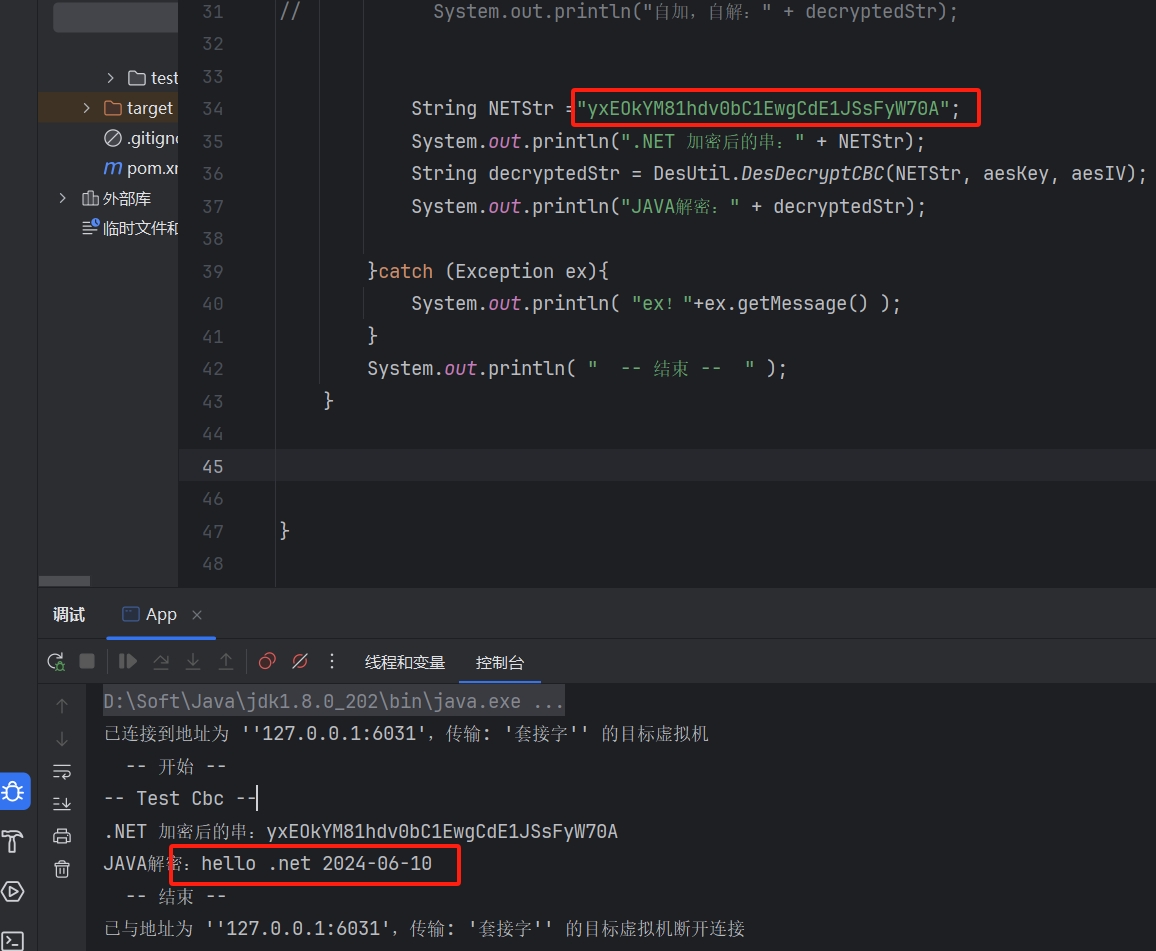
Task: Open the Build hammer tool window
Action: pos(13,840)
